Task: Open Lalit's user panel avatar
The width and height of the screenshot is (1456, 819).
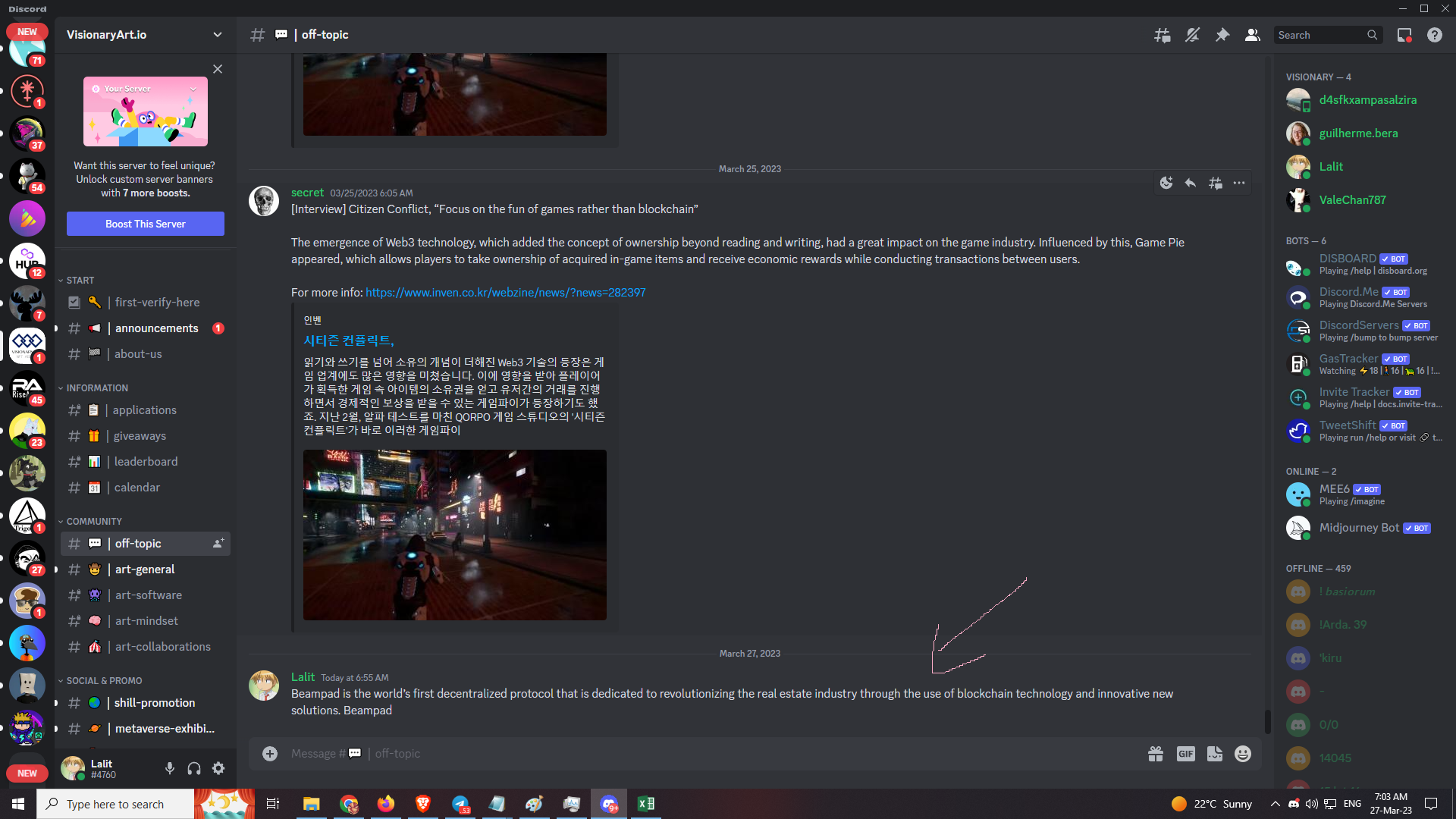Action: pos(73,768)
